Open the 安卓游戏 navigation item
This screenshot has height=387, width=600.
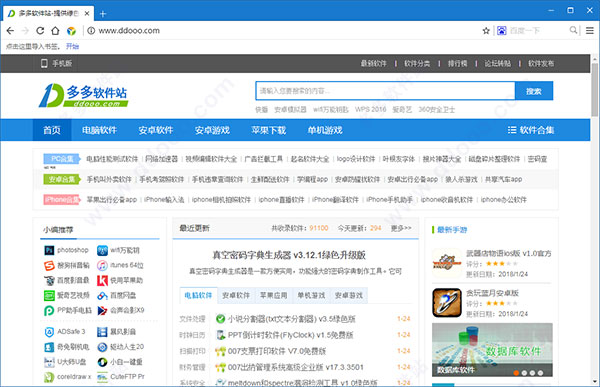click(212, 130)
